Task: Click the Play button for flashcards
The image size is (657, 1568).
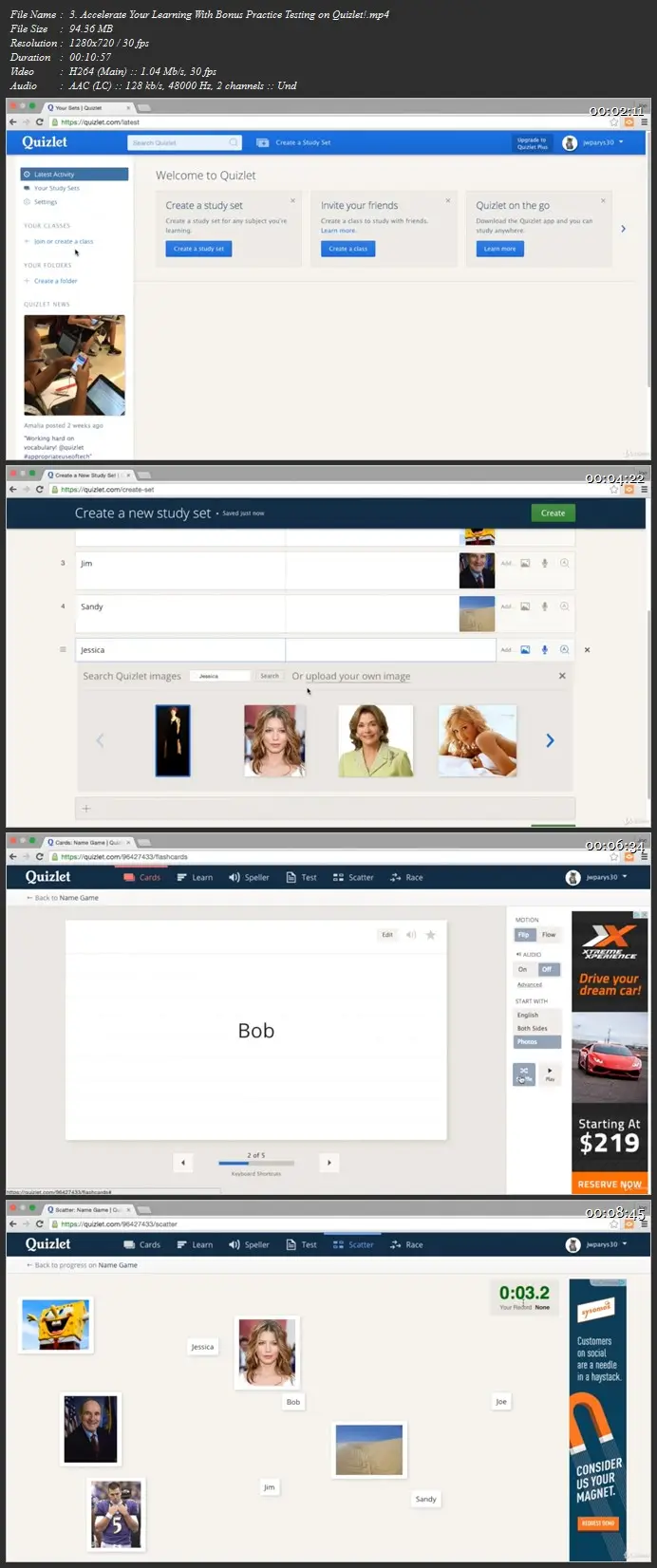Action: pos(550,1074)
